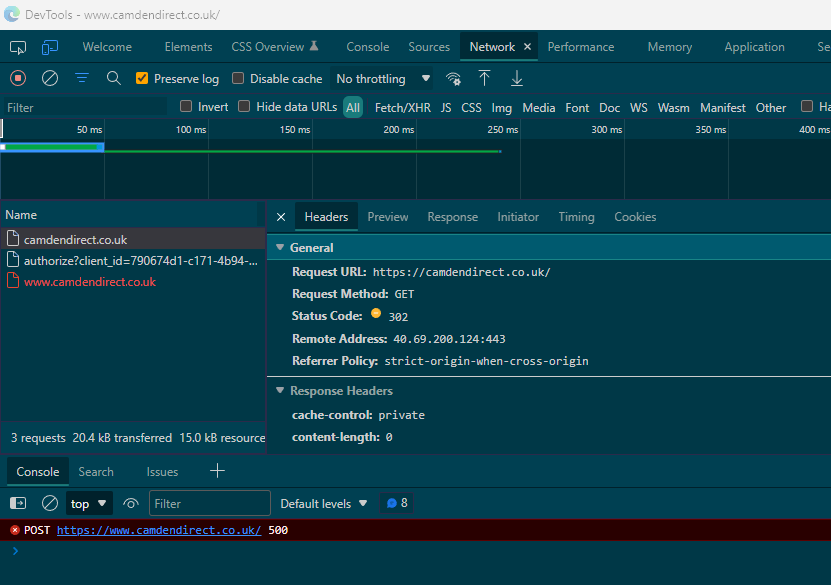This screenshot has width=831, height=585.
Task: Open the Timing tab
Action: click(x=577, y=217)
